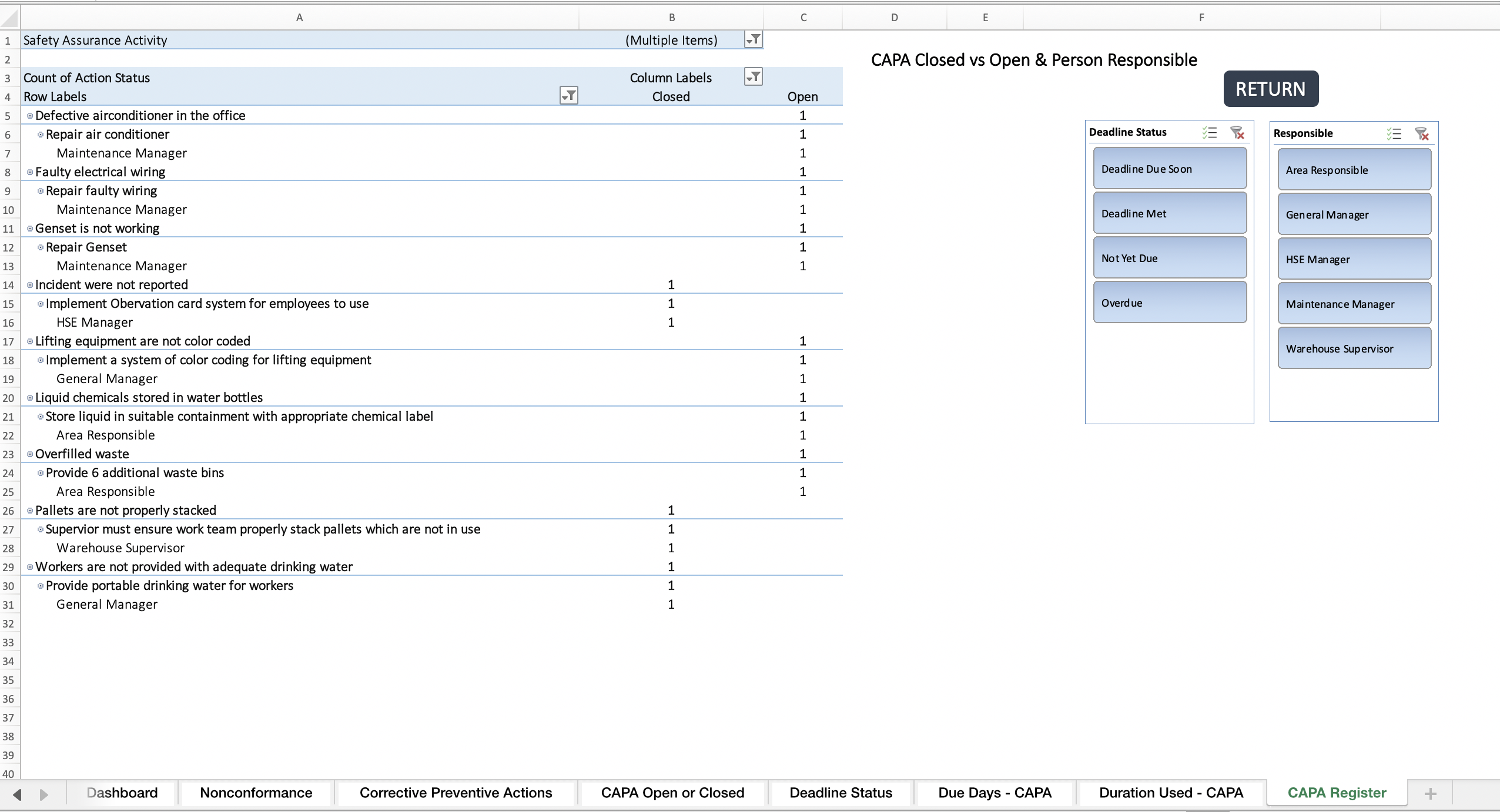Click the RETURN button
The height and width of the screenshot is (812, 1500).
click(1270, 89)
